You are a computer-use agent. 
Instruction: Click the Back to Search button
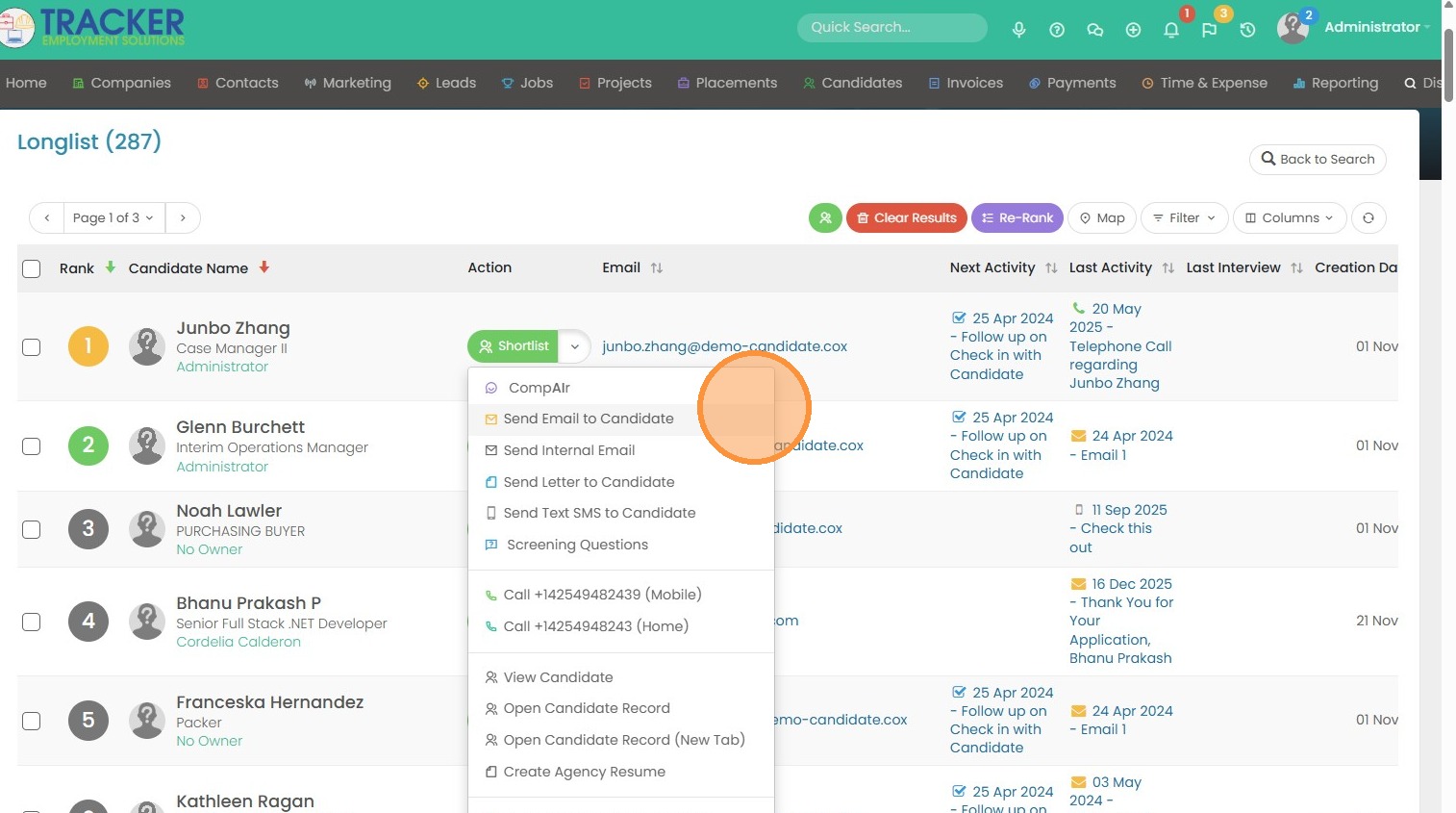coord(1318,160)
